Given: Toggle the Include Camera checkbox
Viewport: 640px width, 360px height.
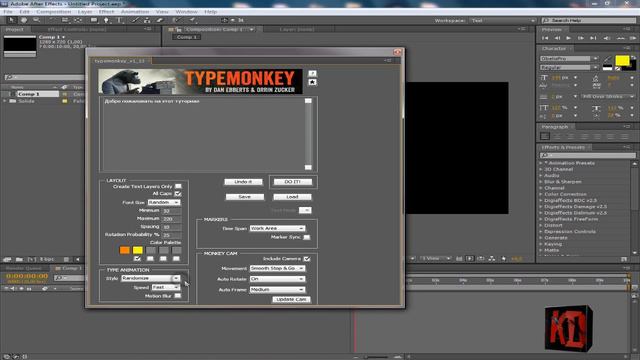Looking at the screenshot, I should (x=307, y=259).
